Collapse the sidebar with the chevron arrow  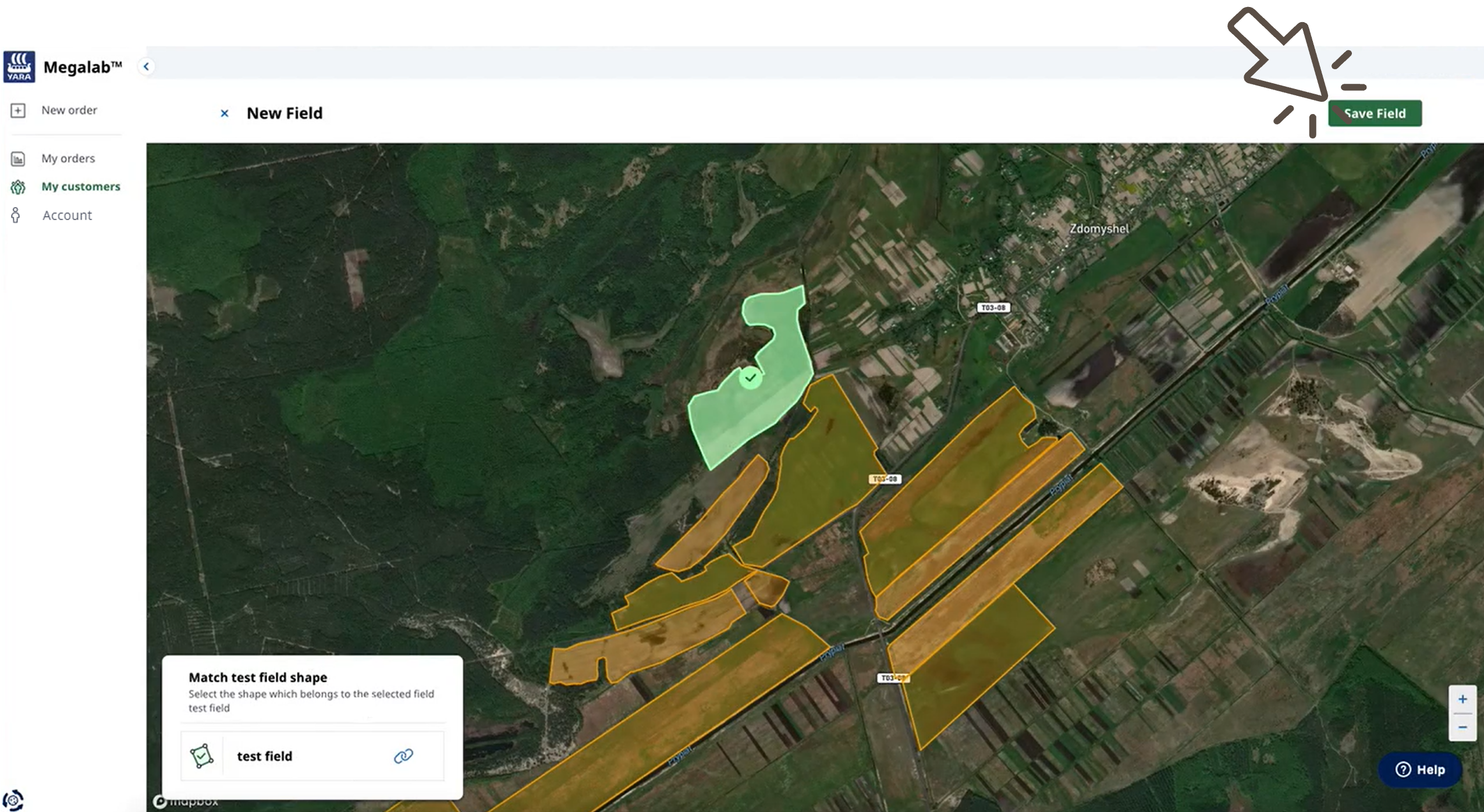pos(146,66)
